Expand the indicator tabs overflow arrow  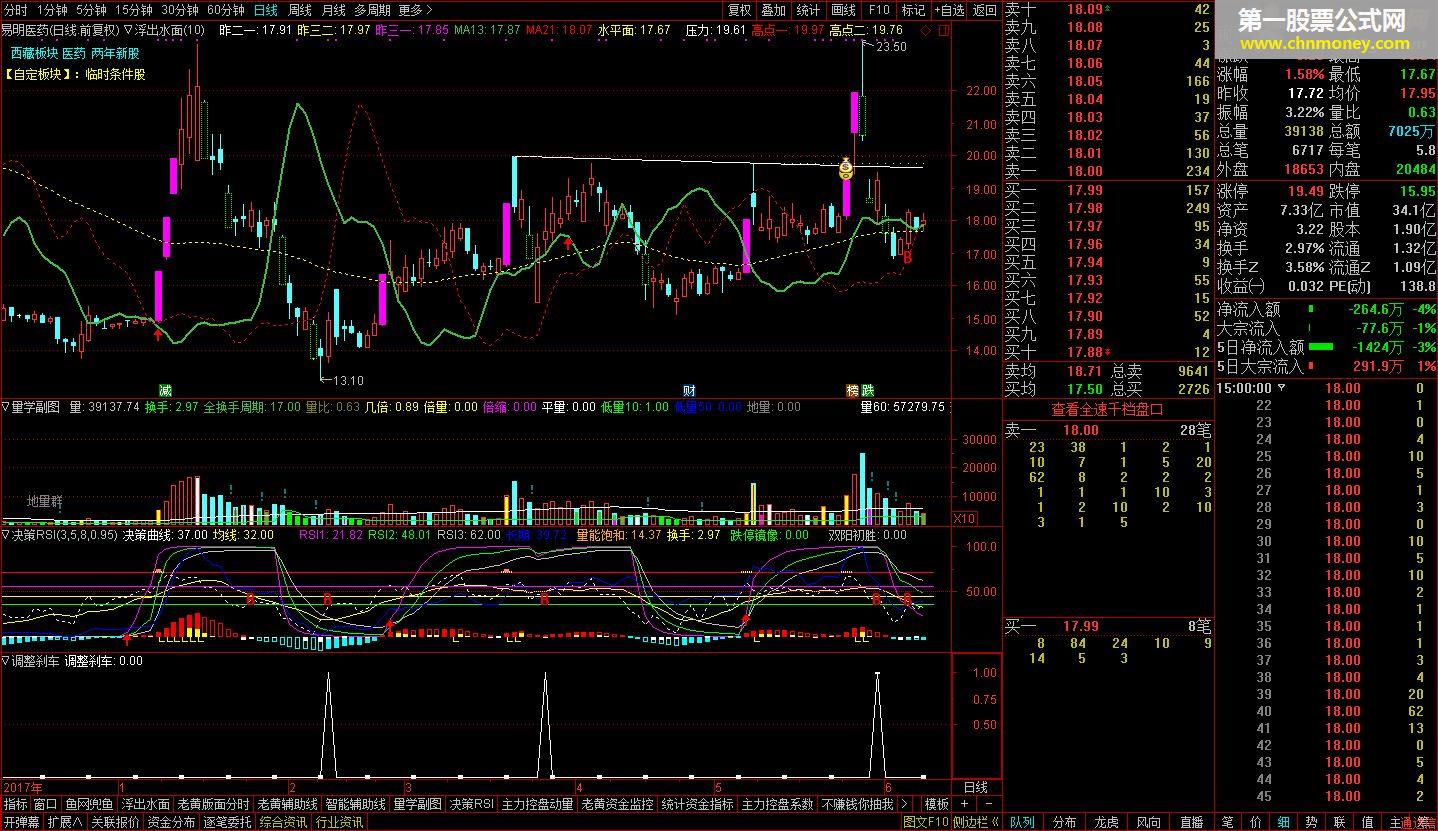(x=904, y=804)
